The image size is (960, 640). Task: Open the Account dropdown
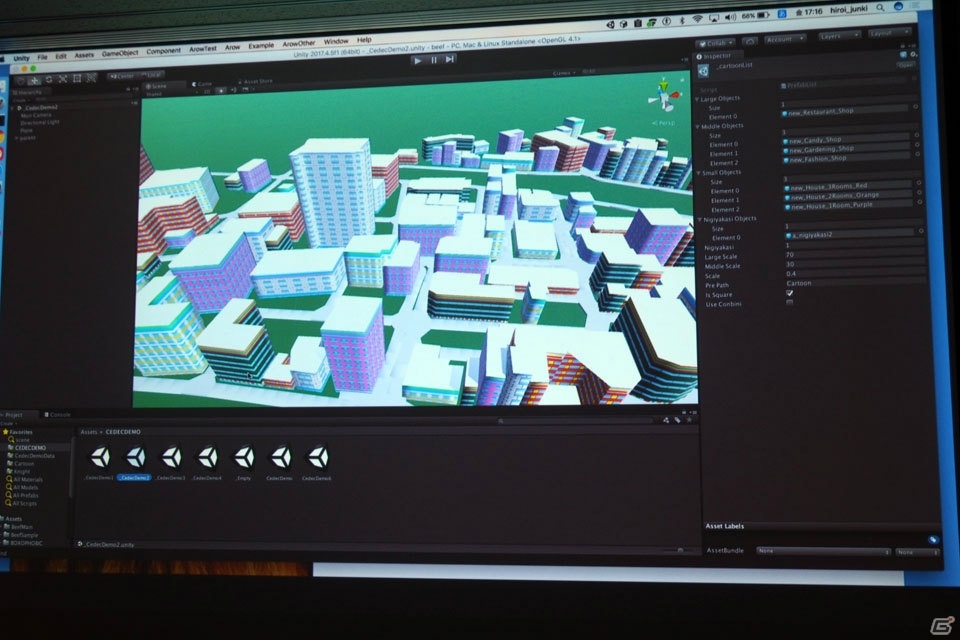click(x=784, y=39)
